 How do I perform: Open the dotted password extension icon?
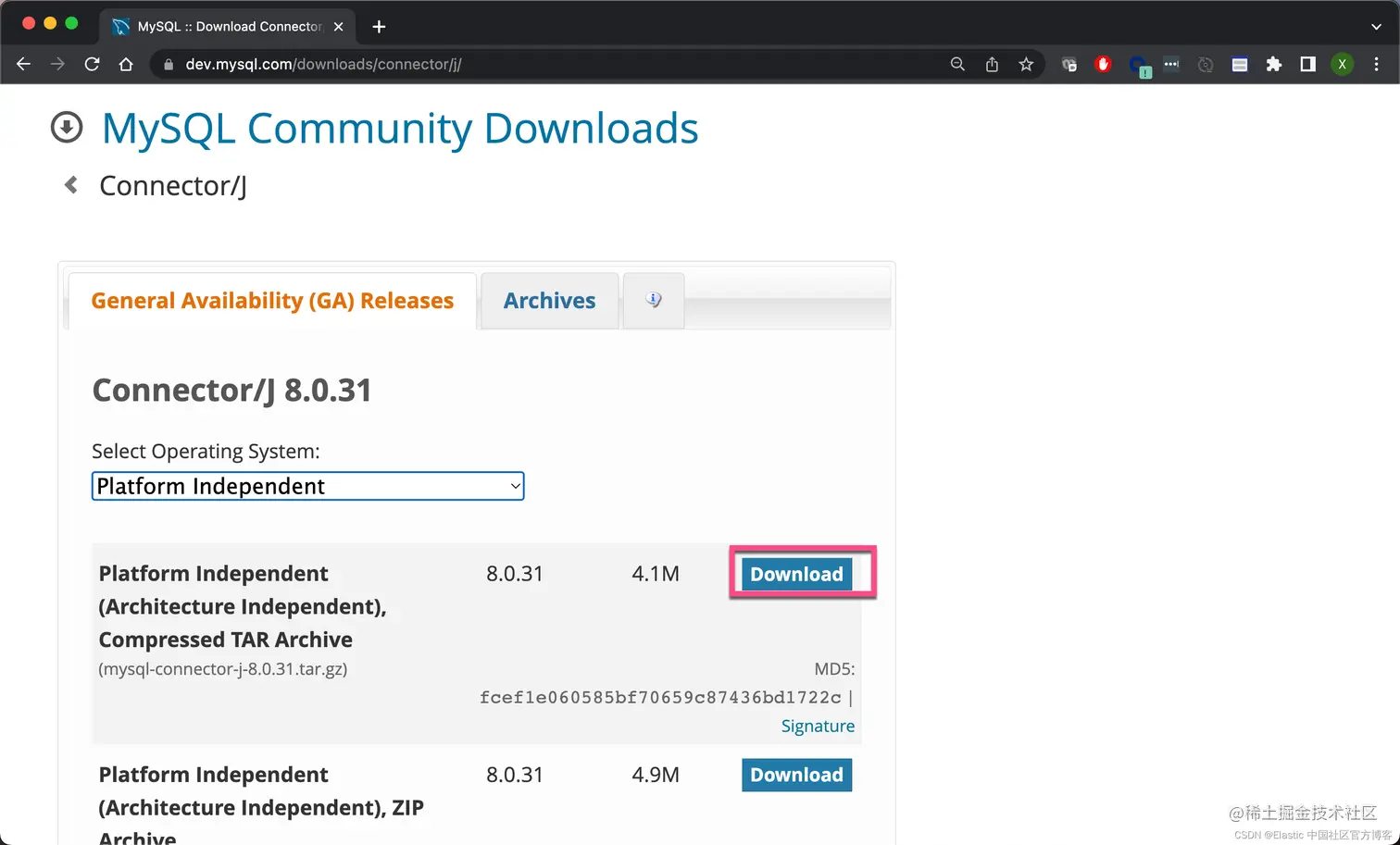pyautogui.click(x=1171, y=64)
